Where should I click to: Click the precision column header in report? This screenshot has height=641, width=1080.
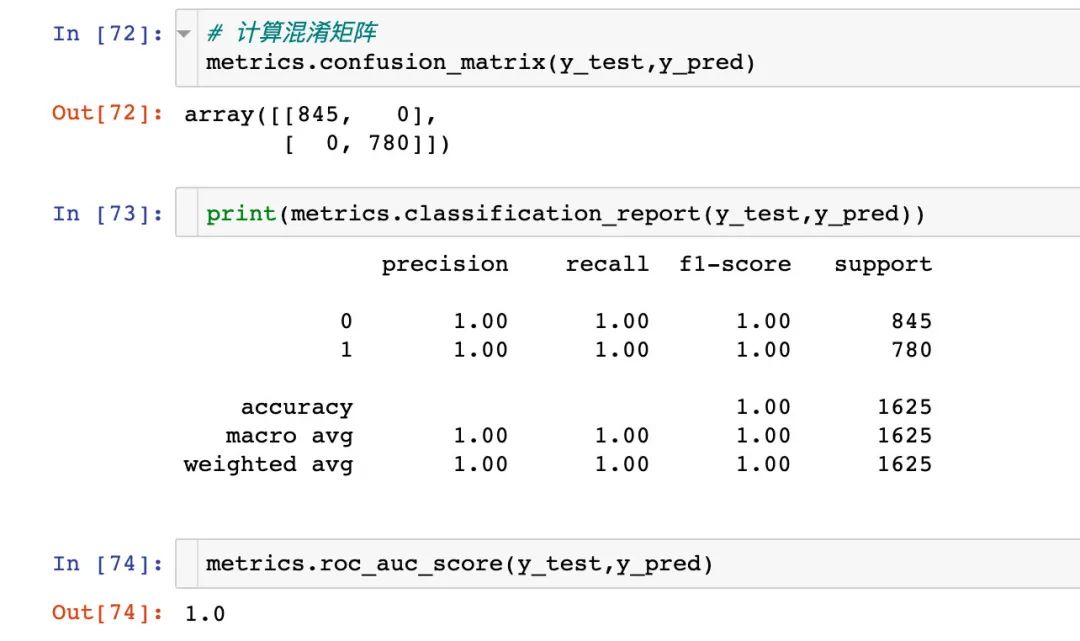(445, 264)
